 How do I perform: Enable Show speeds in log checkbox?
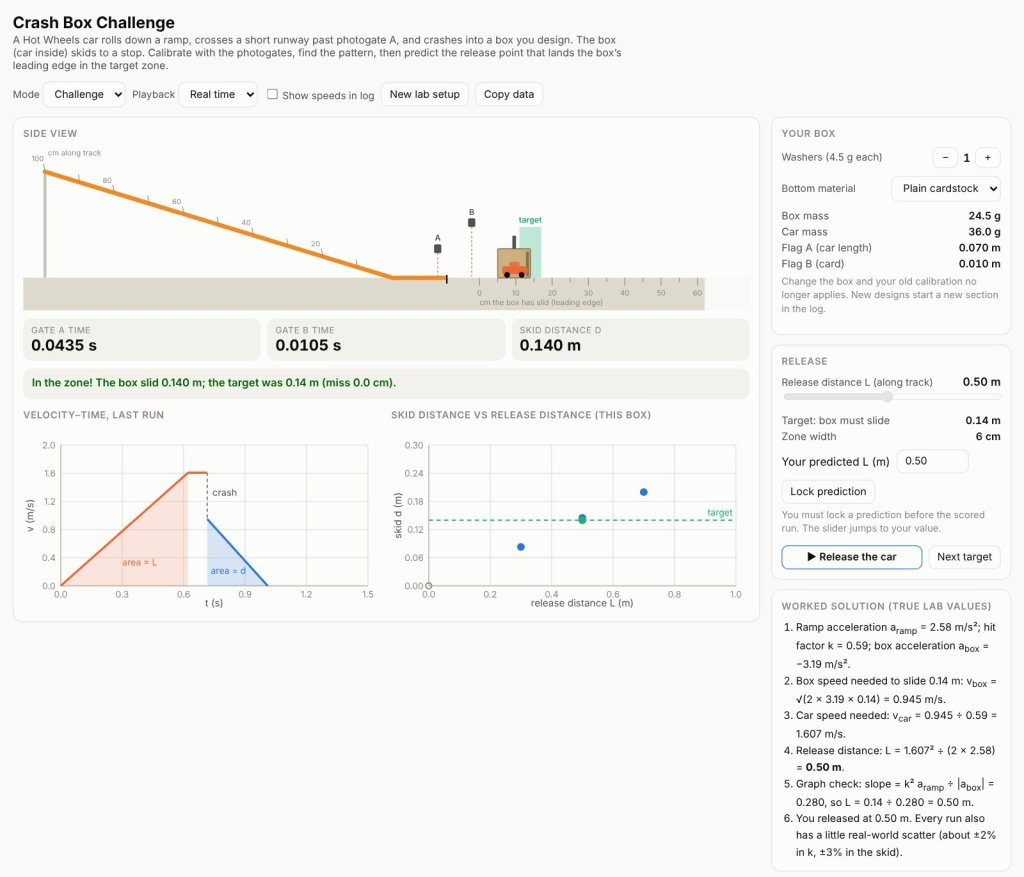point(272,95)
